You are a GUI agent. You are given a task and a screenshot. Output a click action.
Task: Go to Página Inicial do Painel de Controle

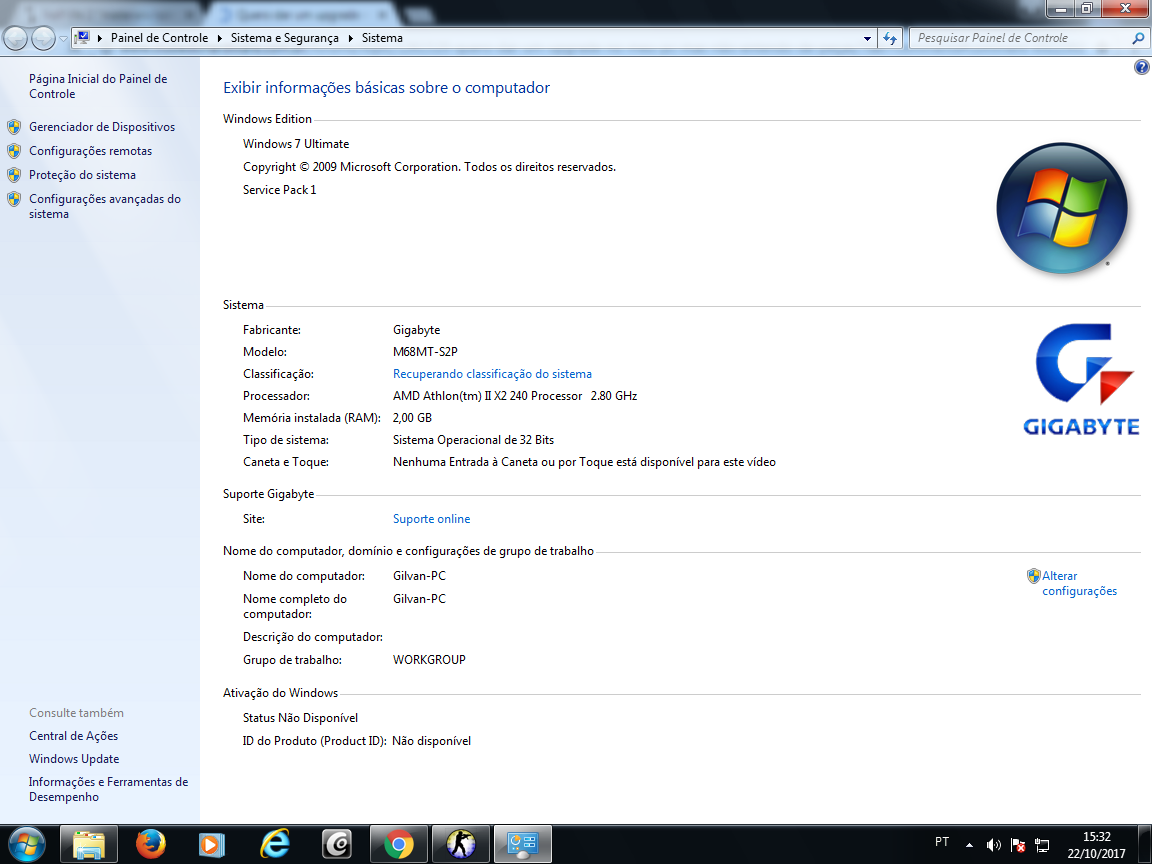coord(98,86)
